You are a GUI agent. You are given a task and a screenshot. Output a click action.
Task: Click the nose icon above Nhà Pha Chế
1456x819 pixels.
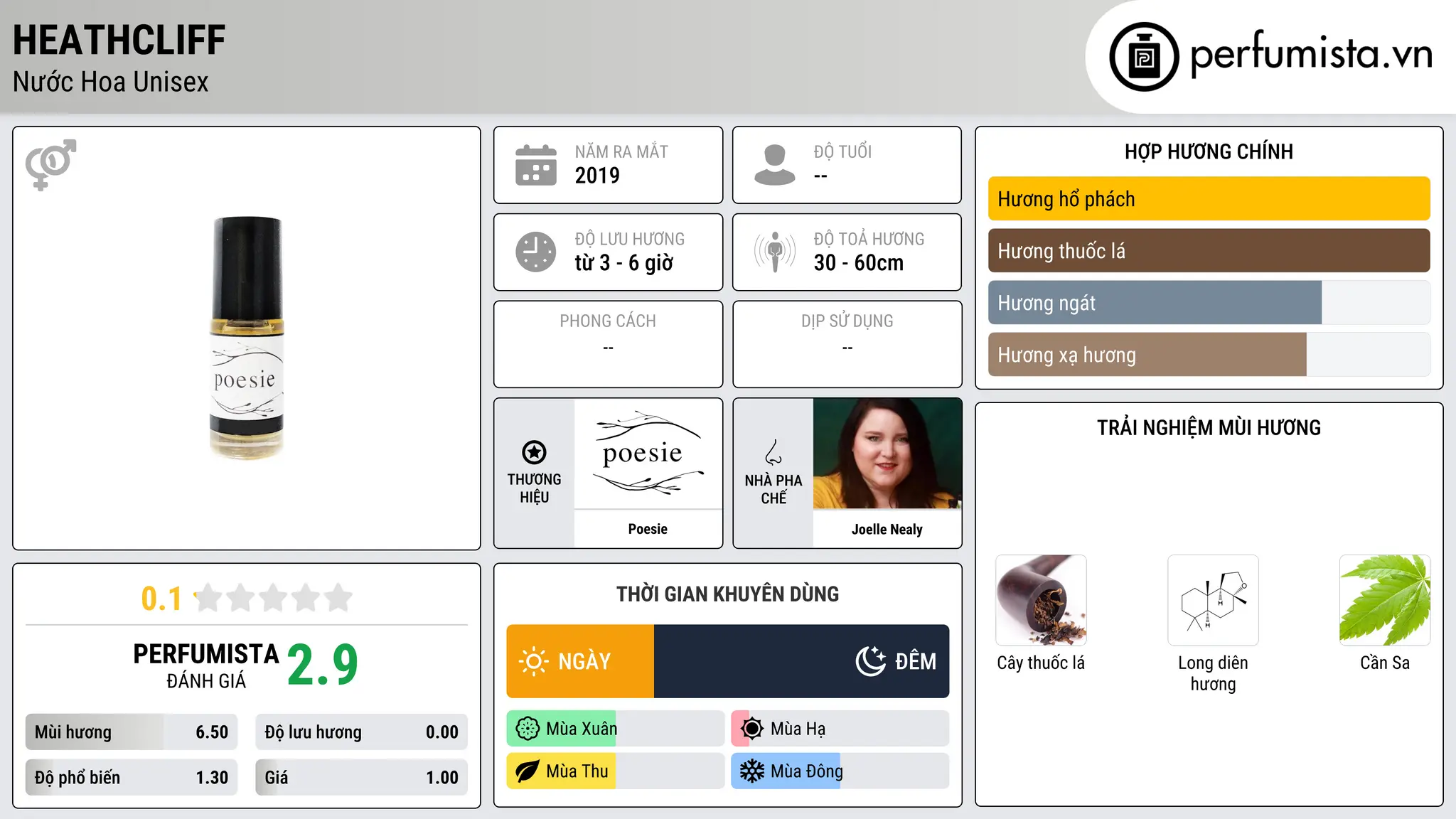point(773,452)
